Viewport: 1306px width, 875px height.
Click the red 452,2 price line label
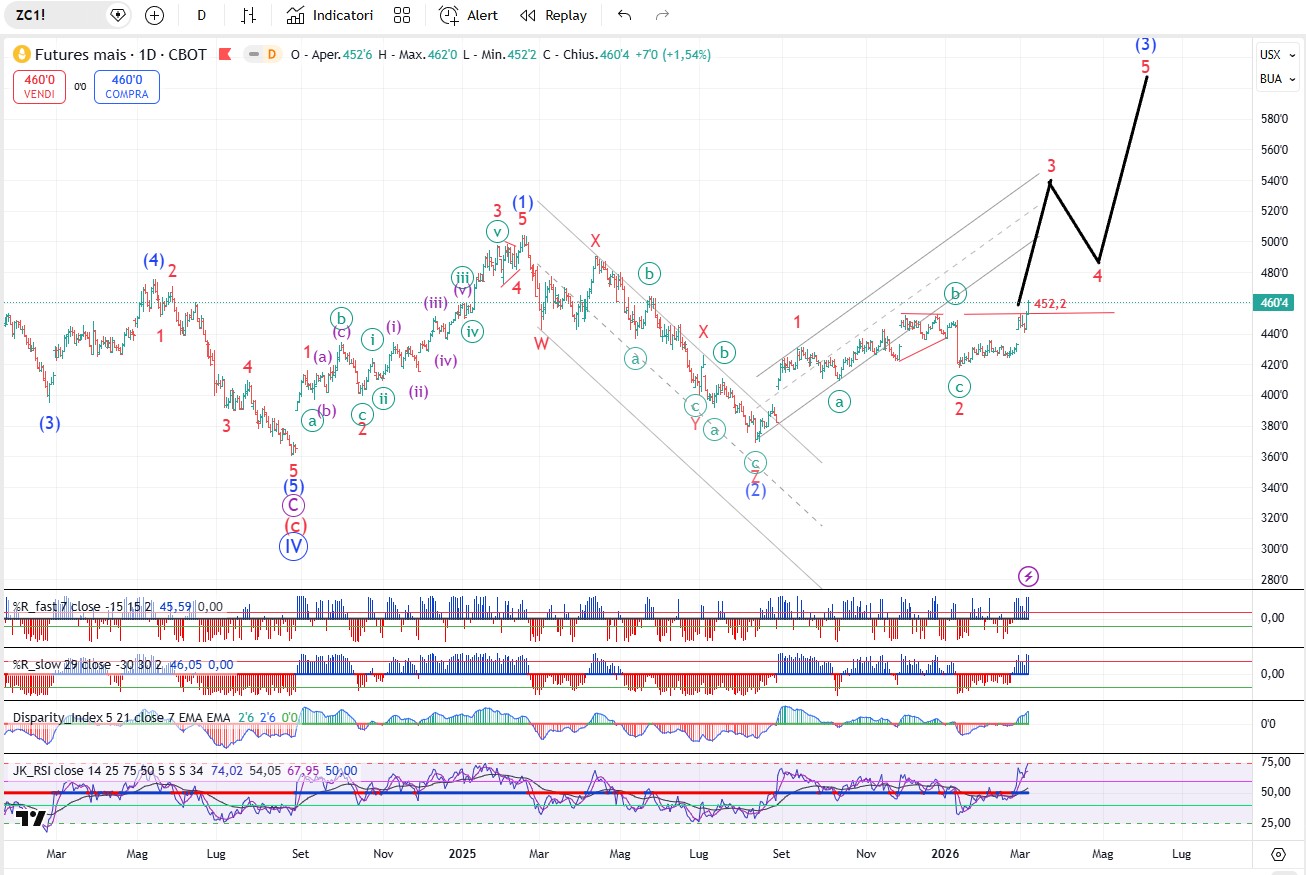(x=1050, y=304)
